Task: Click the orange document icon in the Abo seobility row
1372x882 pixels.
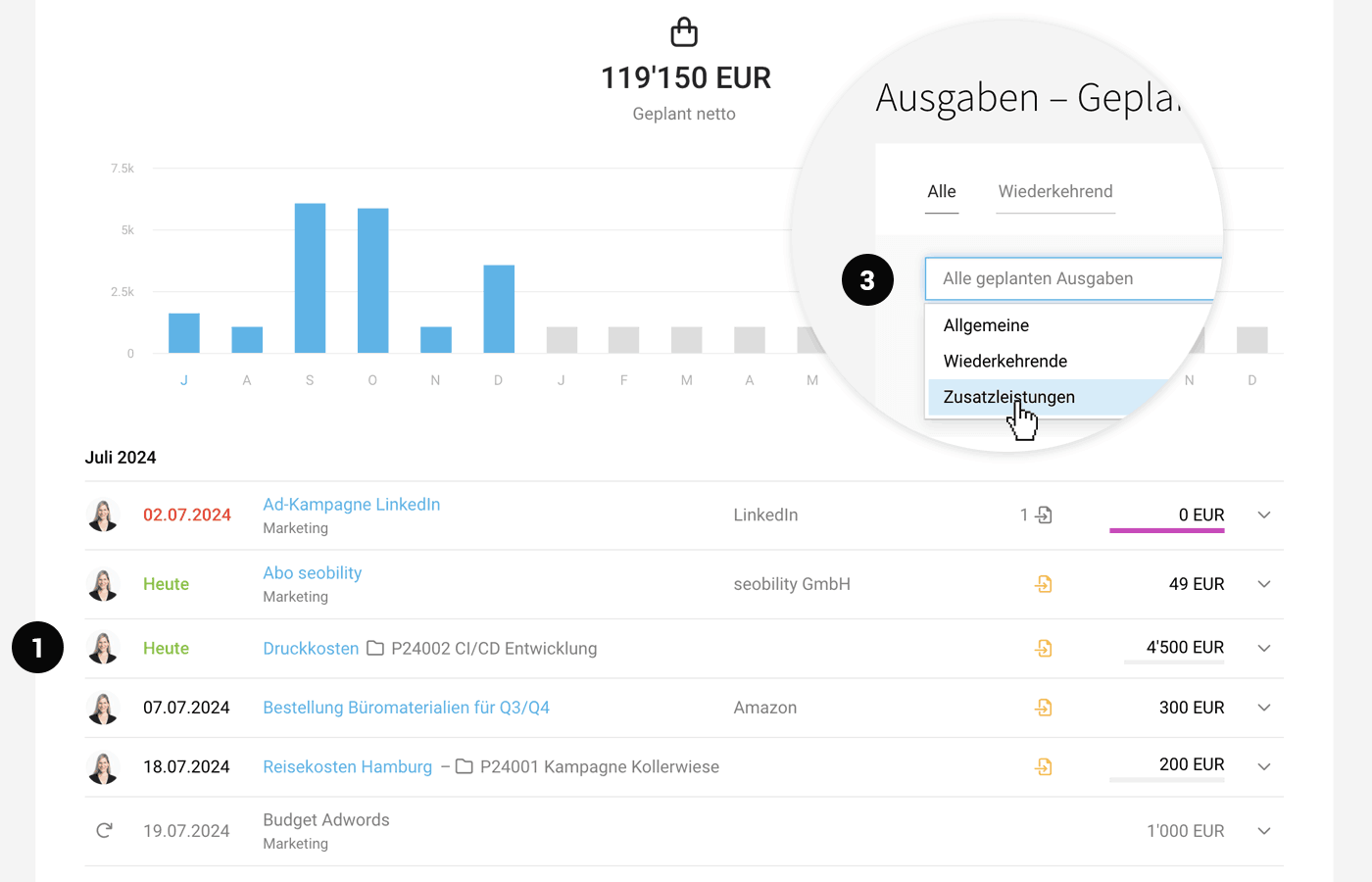Action: coord(1044,584)
